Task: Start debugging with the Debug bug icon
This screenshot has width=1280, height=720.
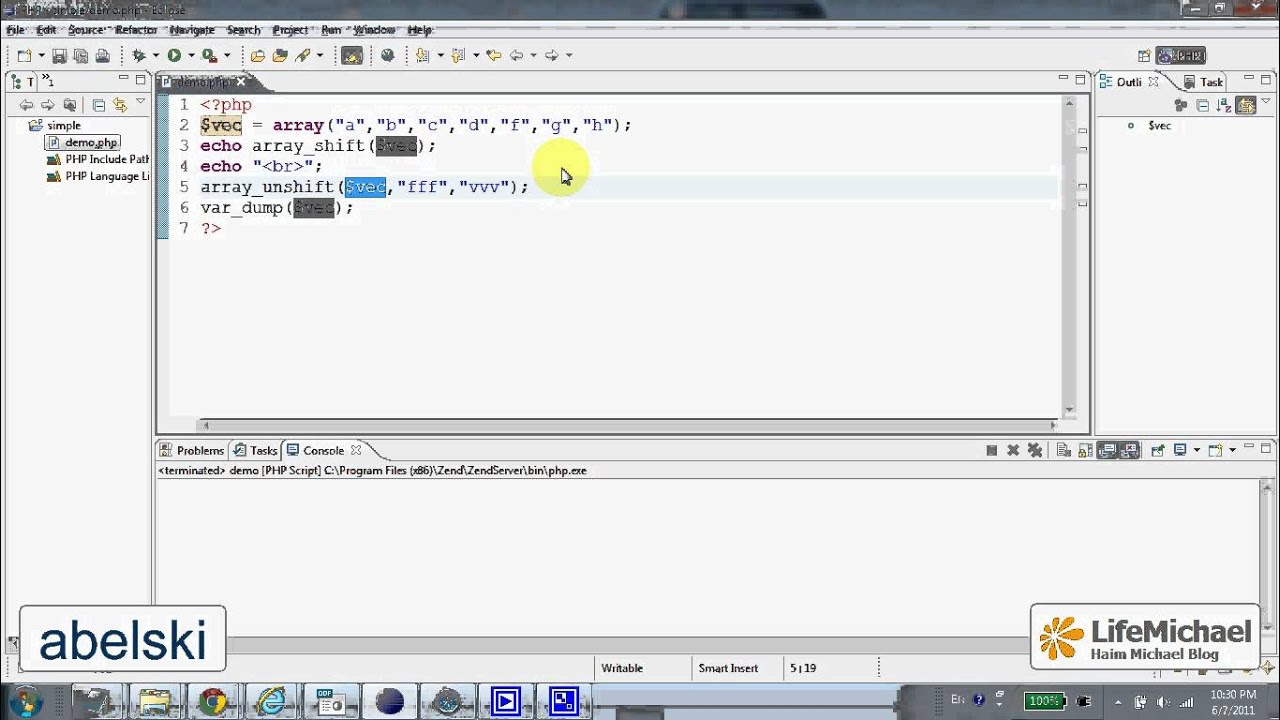Action: pos(138,56)
